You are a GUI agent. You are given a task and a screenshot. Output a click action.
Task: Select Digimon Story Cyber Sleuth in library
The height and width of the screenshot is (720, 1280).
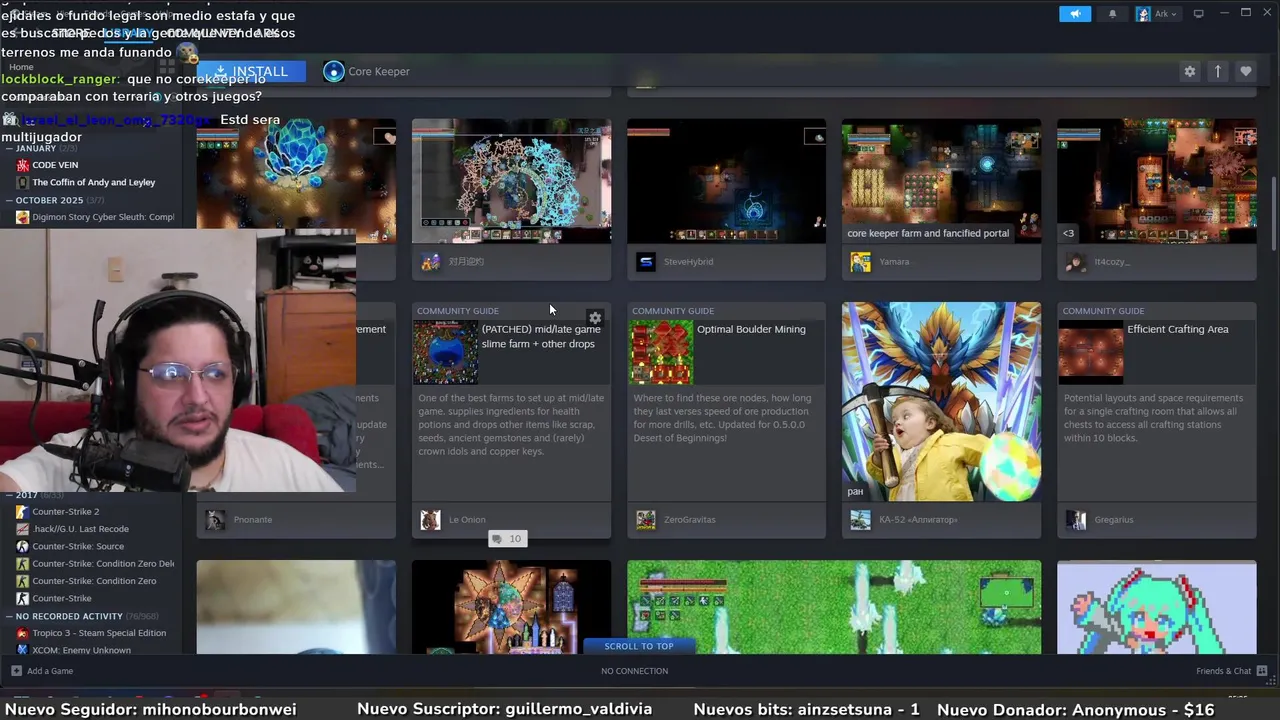(103, 217)
